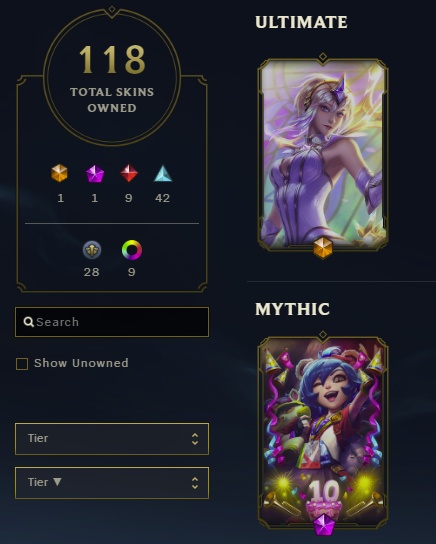Click the red Legendary tier gem icon
The width and height of the screenshot is (436, 544).
tap(129, 173)
